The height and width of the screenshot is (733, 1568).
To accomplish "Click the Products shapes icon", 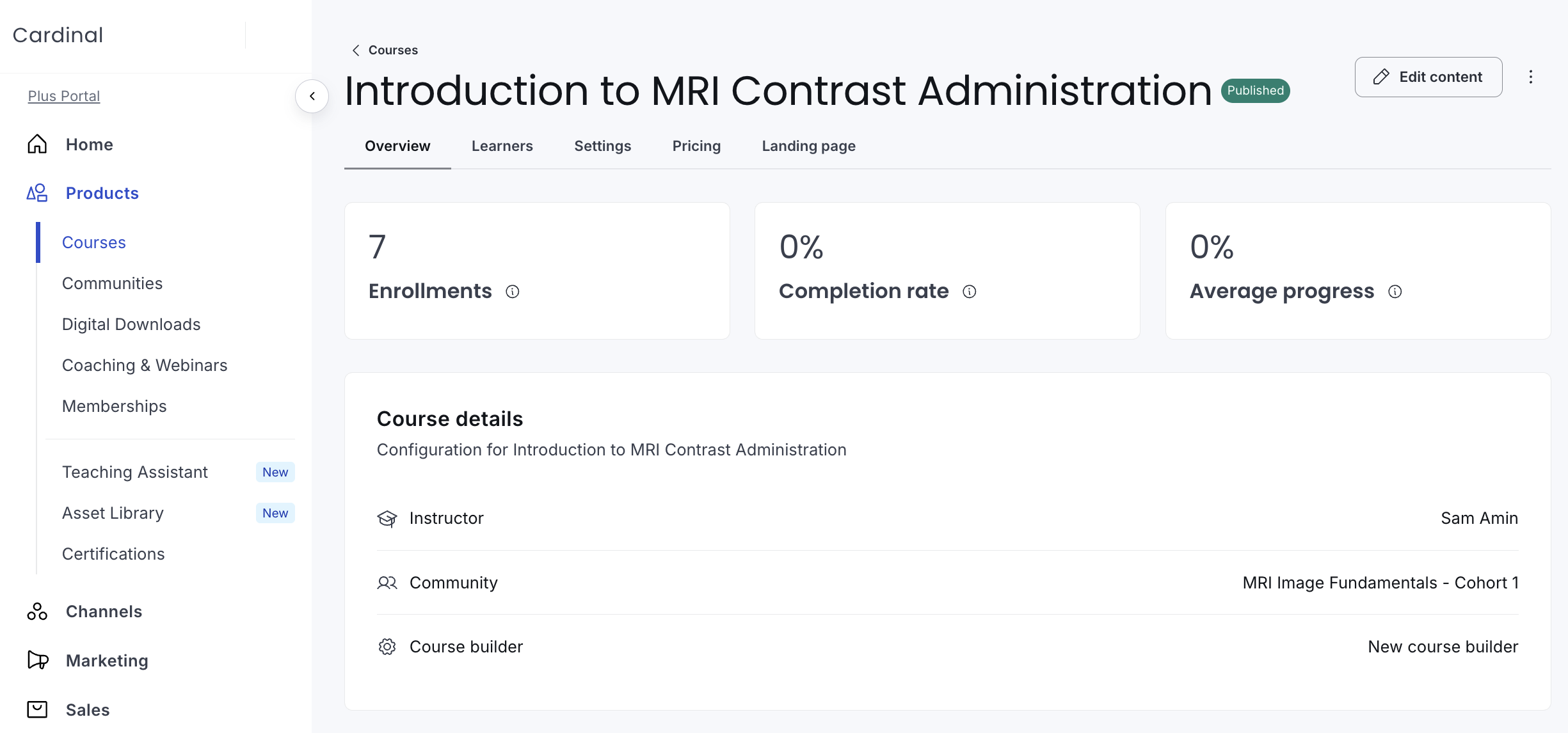I will coord(37,193).
